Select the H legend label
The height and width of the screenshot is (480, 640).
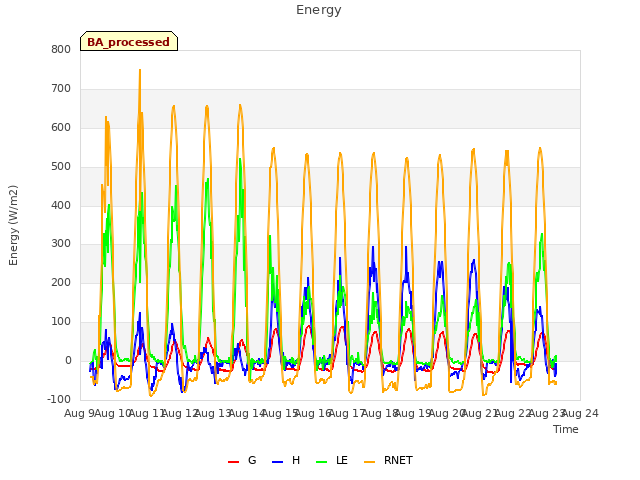[x=296, y=460]
